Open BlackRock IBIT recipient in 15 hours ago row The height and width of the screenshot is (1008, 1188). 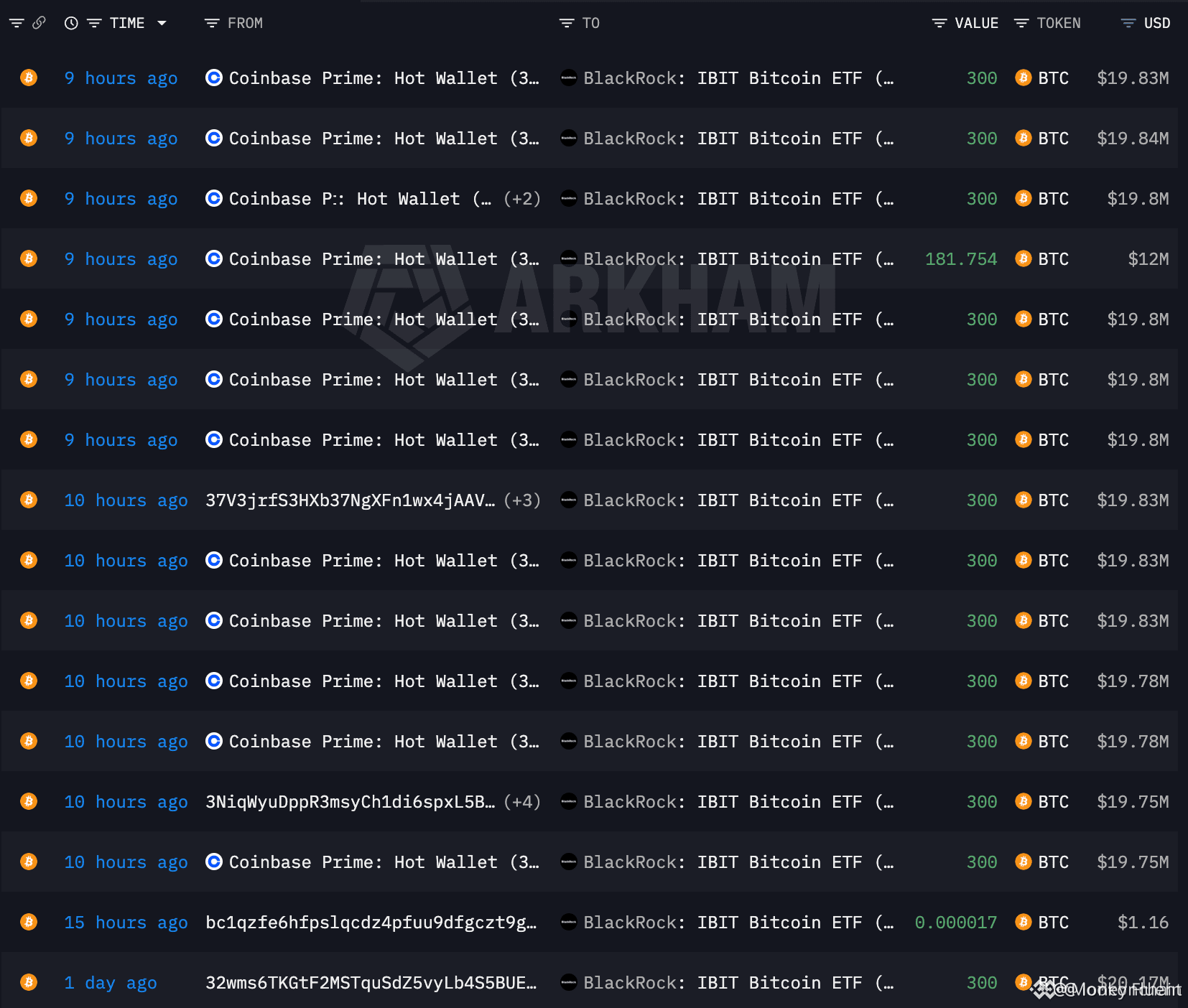click(738, 923)
